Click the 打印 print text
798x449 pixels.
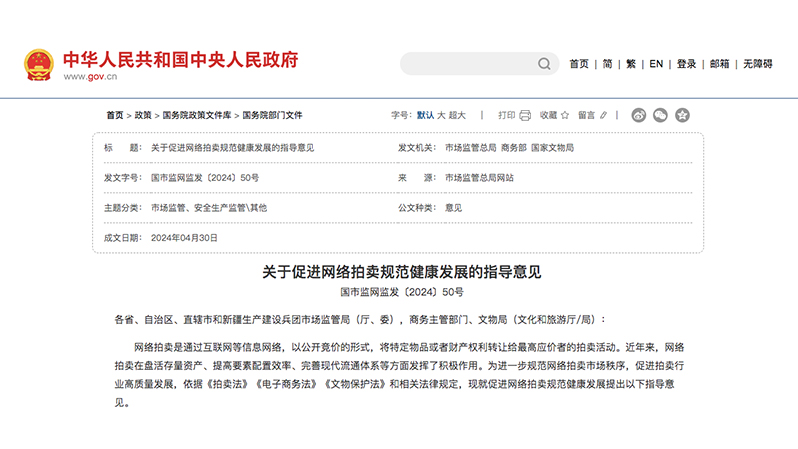pos(506,115)
